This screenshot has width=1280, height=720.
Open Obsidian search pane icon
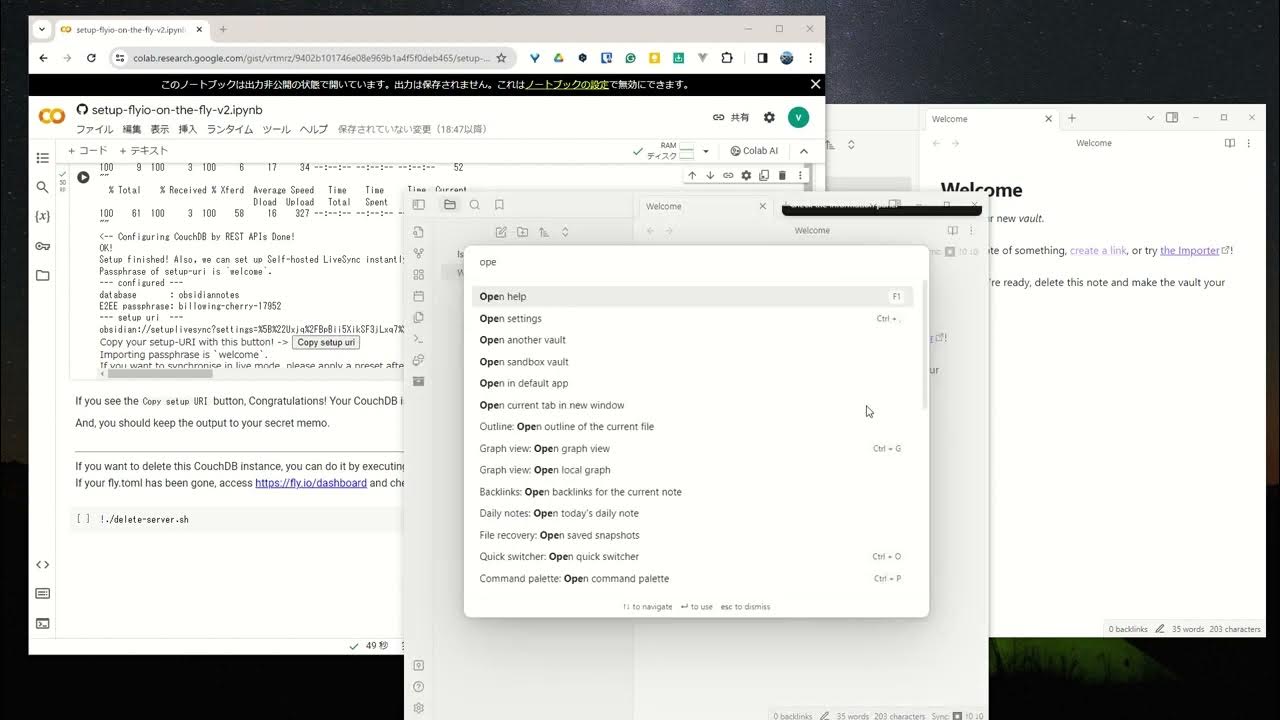point(475,205)
